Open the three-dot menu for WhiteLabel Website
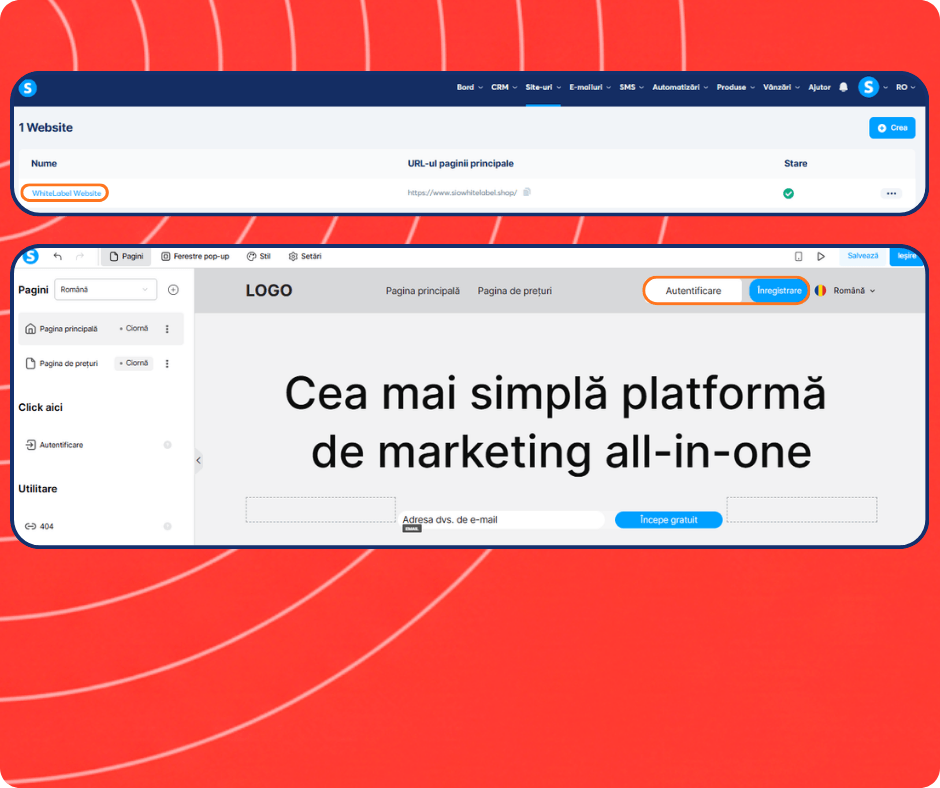The width and height of the screenshot is (940, 788). pyautogui.click(x=891, y=193)
